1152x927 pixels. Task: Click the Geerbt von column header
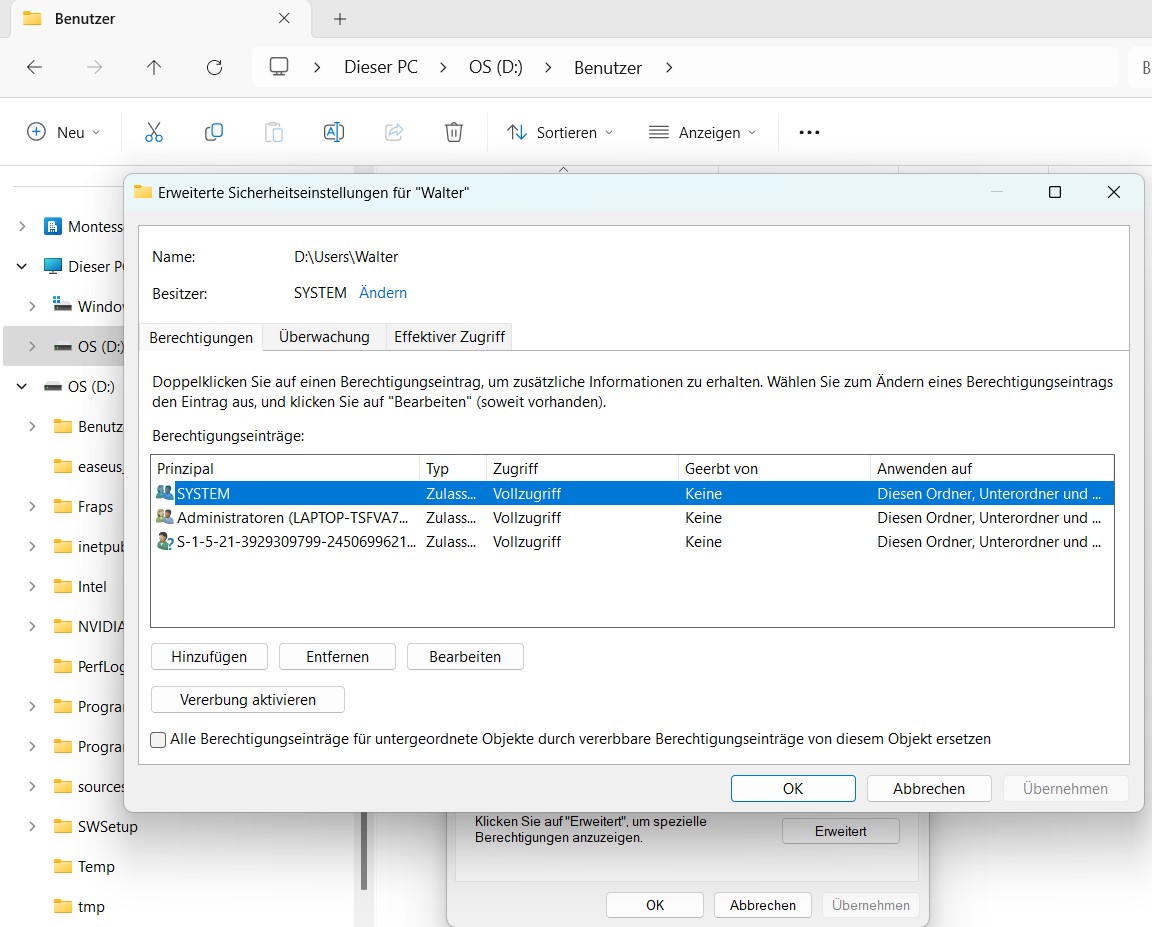[x=774, y=469]
